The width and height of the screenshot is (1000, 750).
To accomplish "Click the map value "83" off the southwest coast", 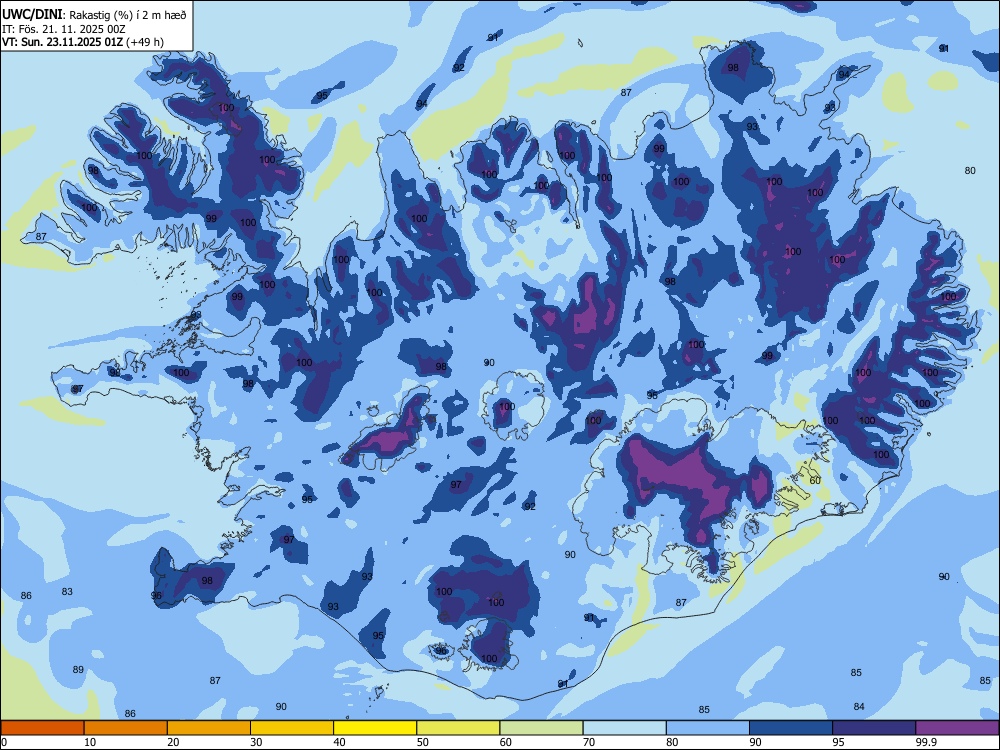I will click(67, 591).
